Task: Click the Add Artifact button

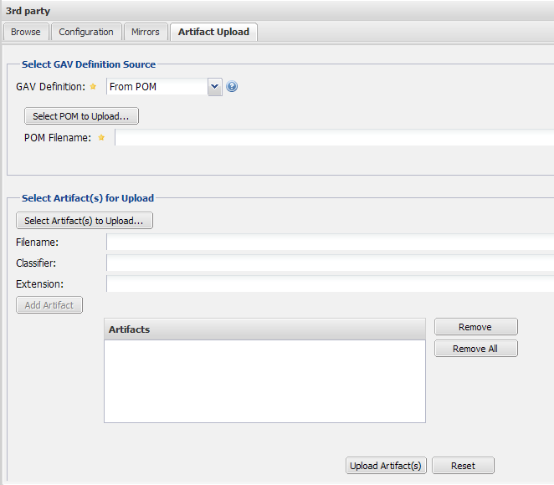Action: click(49, 305)
